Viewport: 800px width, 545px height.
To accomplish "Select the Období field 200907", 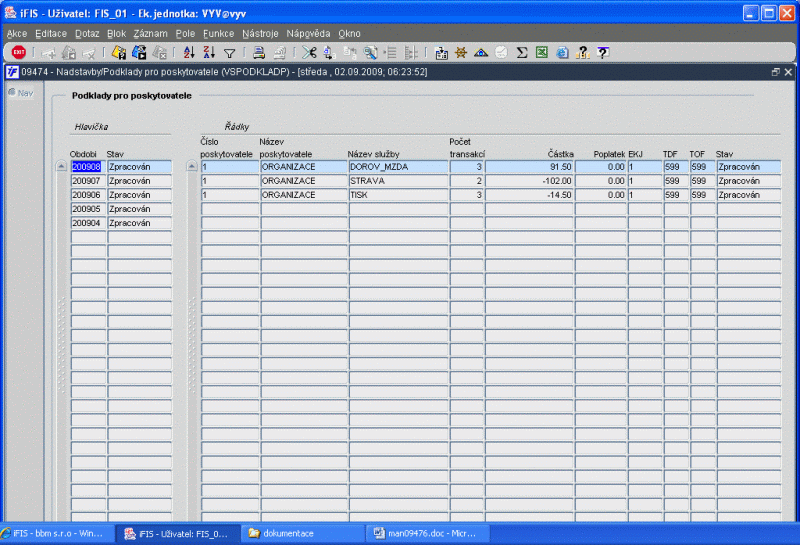I will point(88,181).
